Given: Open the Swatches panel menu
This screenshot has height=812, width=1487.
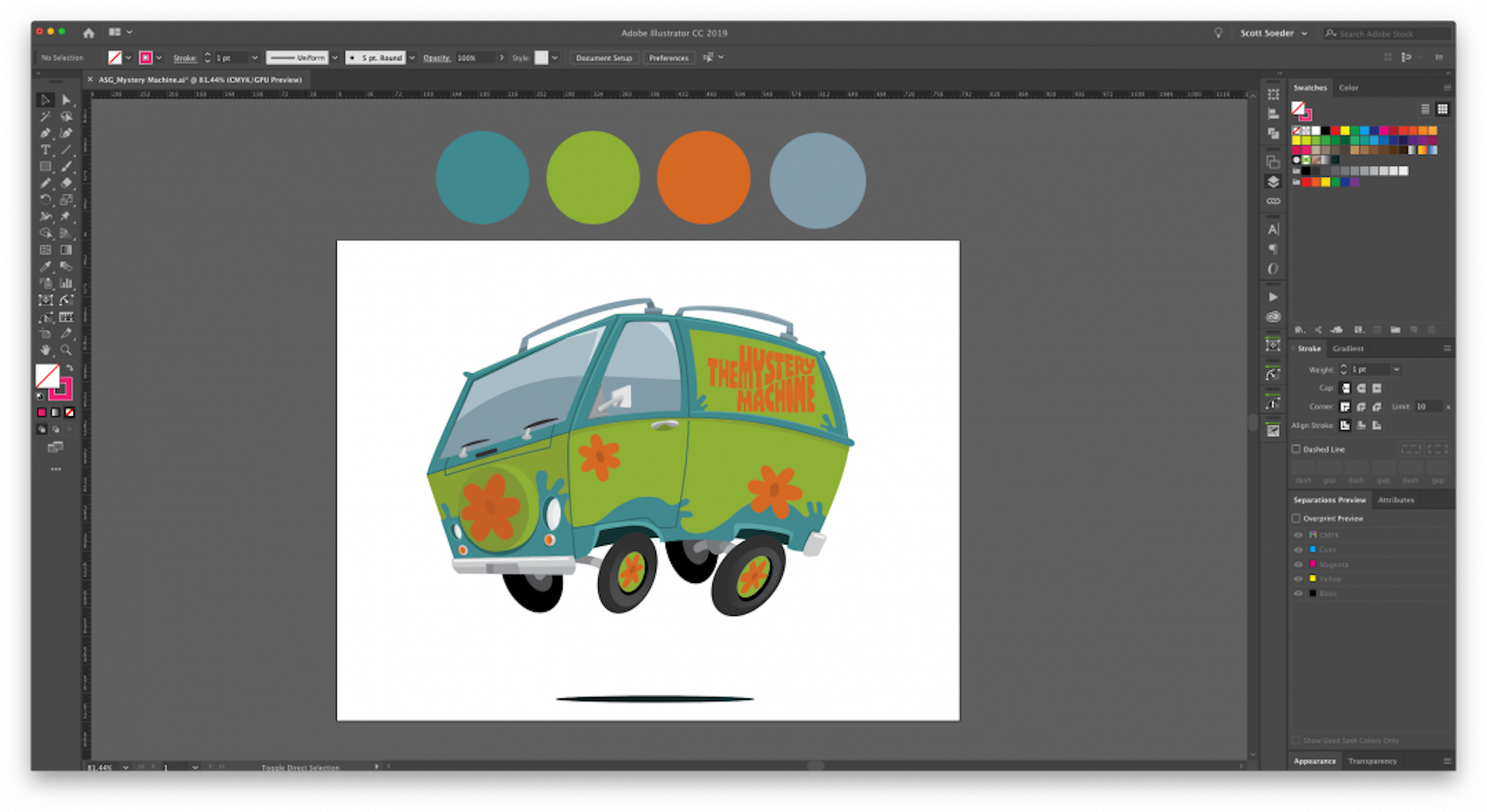Looking at the screenshot, I should [x=1448, y=87].
